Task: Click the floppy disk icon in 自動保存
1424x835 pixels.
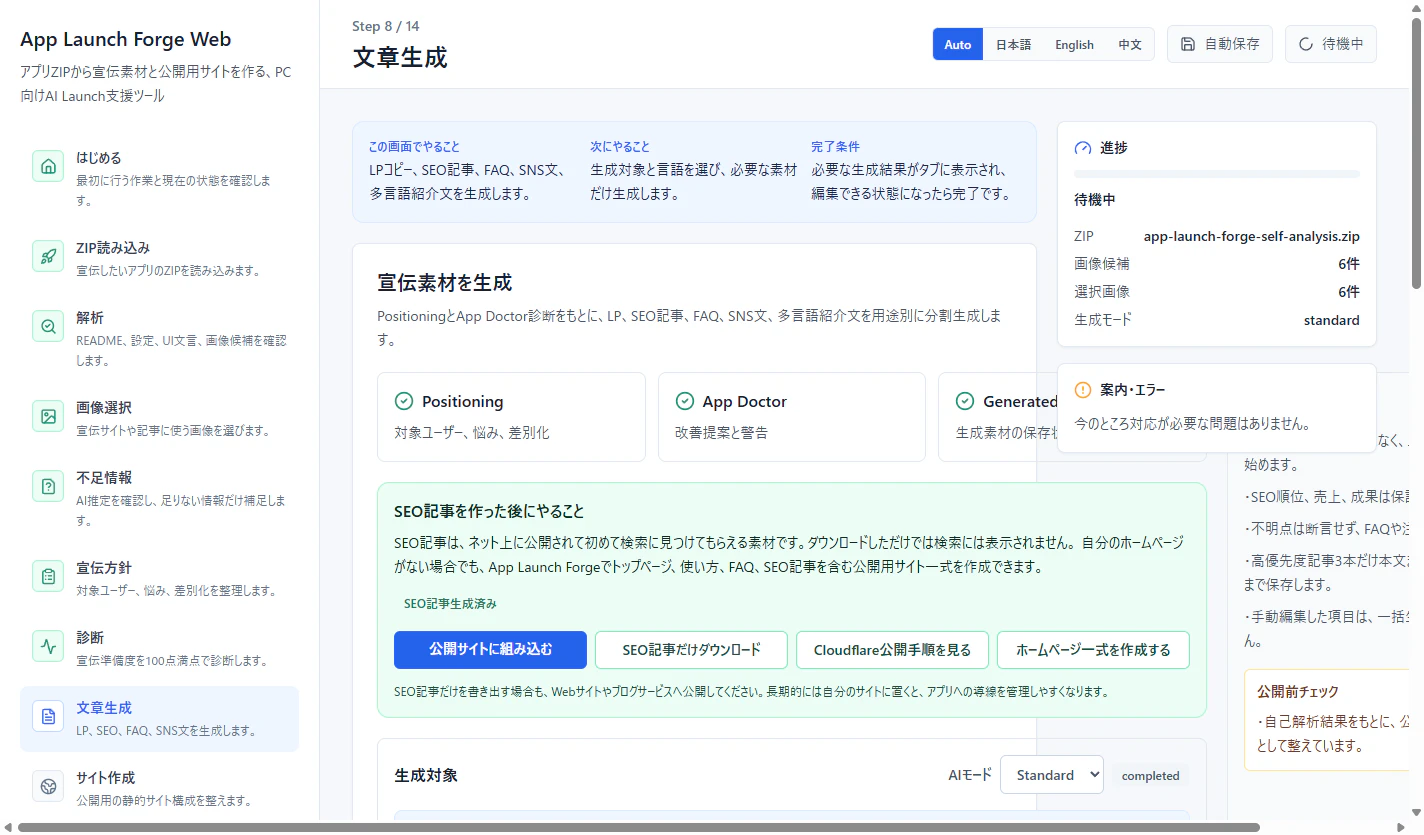Action: [x=1188, y=44]
